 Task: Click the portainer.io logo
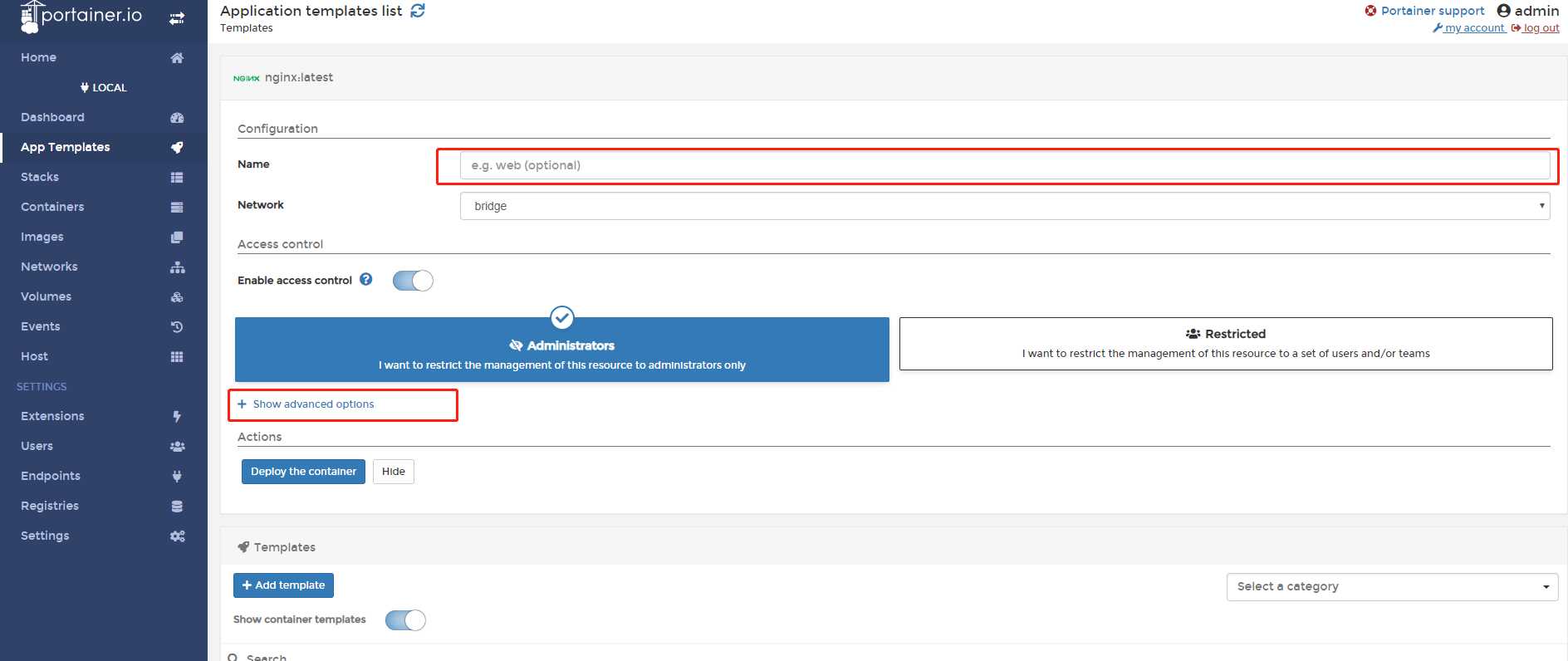click(81, 16)
